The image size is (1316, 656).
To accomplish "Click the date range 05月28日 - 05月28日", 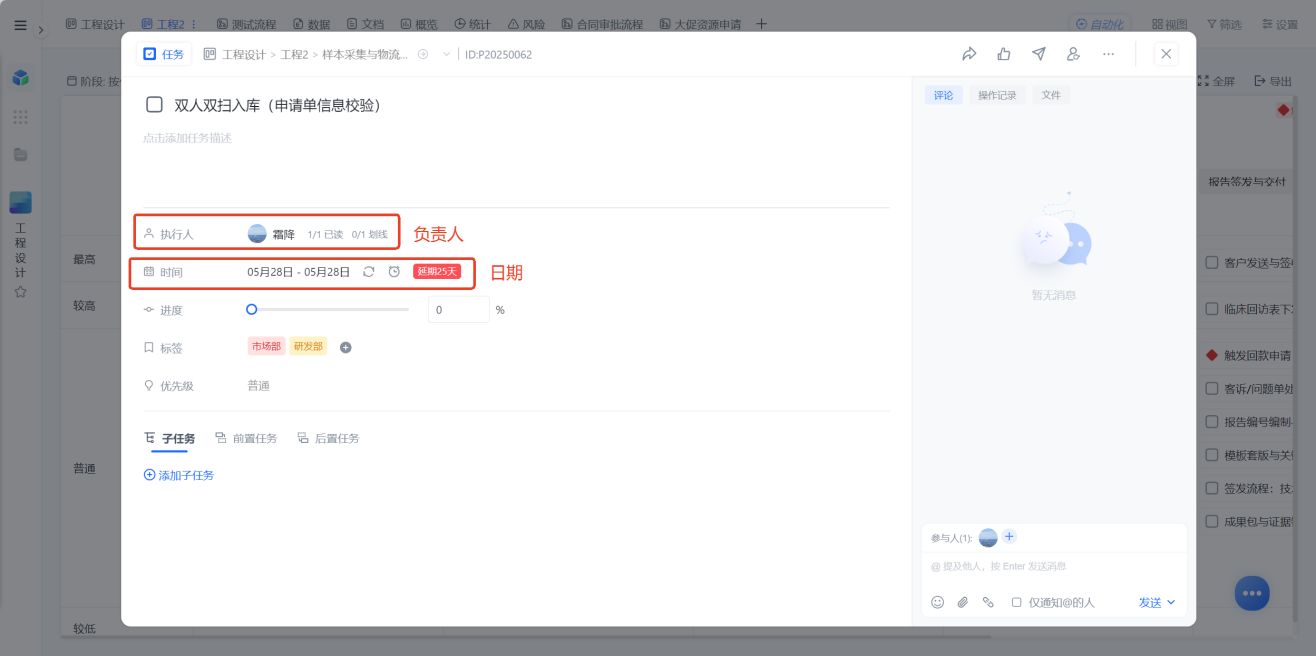I will point(299,271).
